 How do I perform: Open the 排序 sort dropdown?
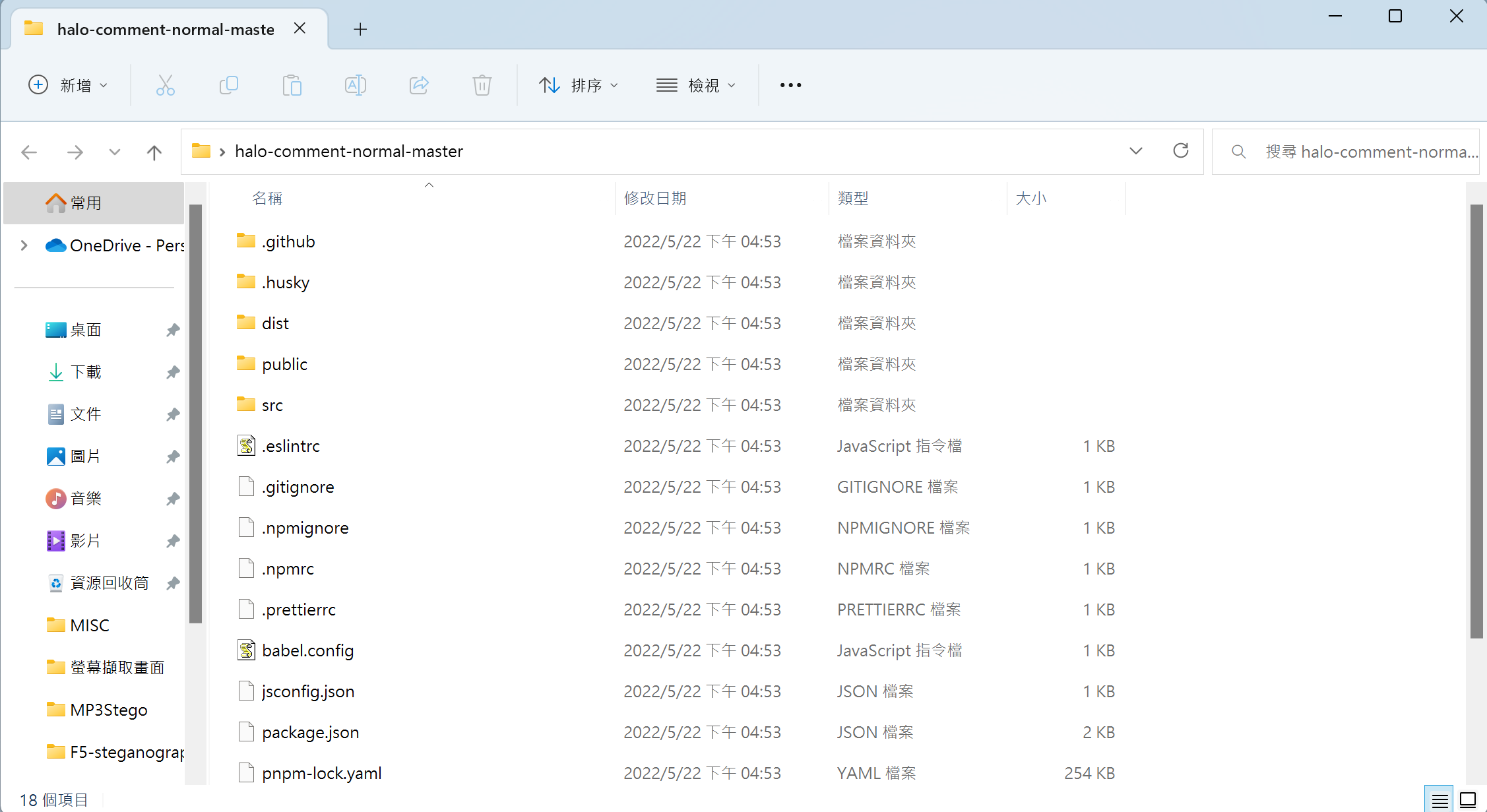coord(579,85)
